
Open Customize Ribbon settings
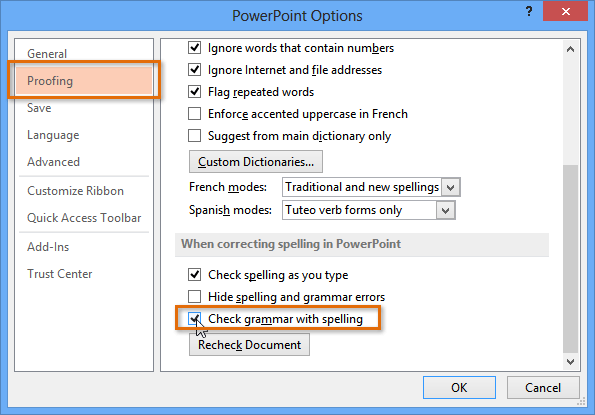click(84, 191)
